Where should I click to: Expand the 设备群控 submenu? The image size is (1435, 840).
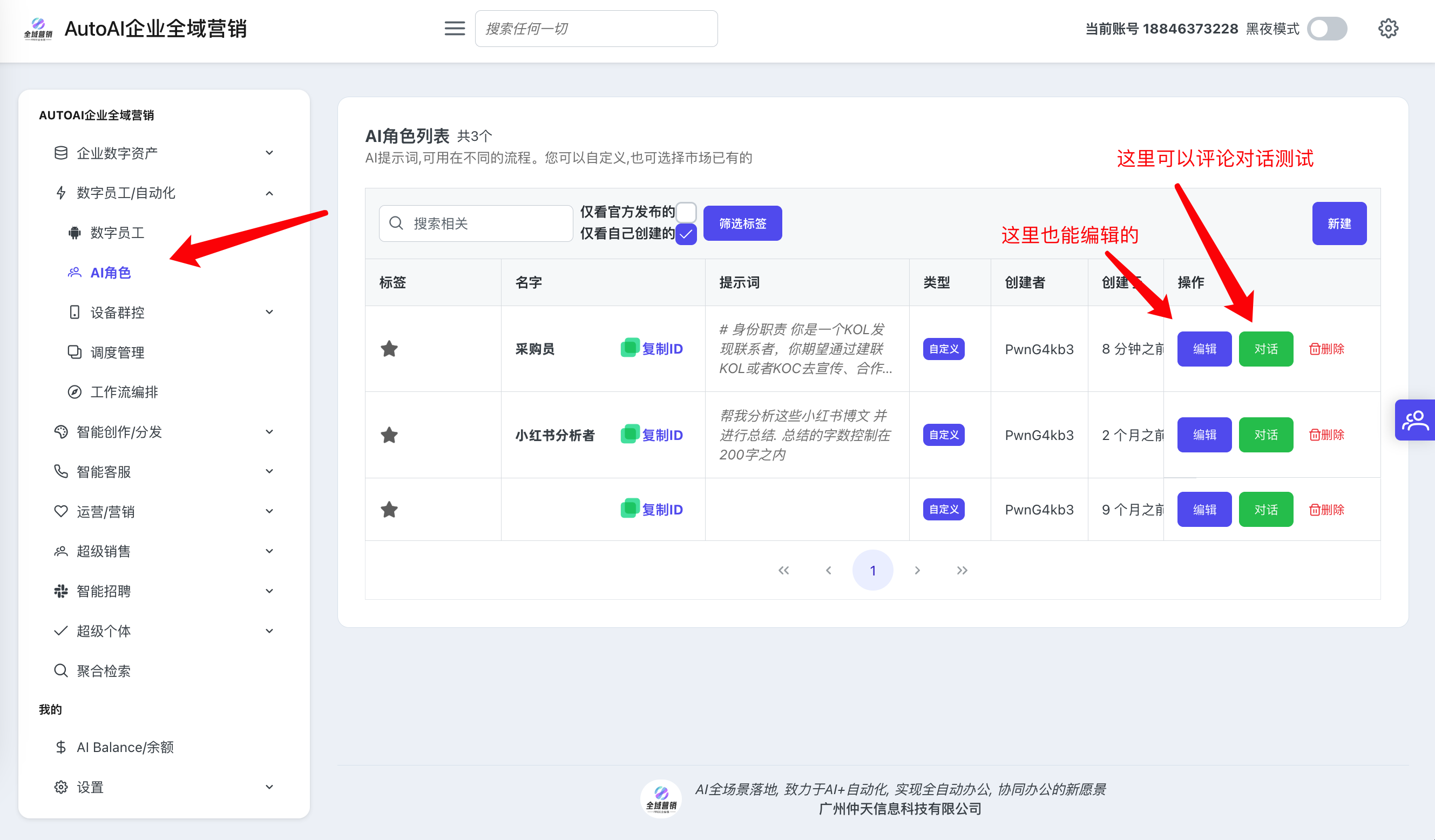(x=171, y=312)
